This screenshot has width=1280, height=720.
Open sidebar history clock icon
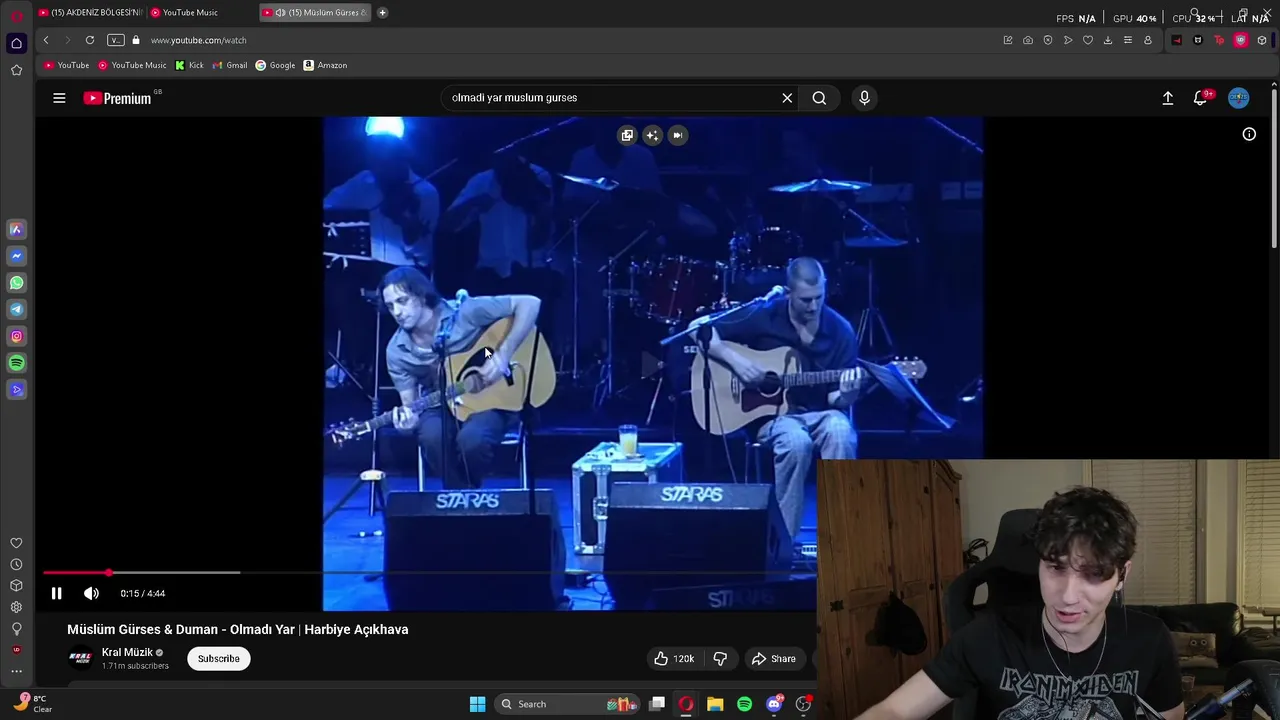[16, 565]
